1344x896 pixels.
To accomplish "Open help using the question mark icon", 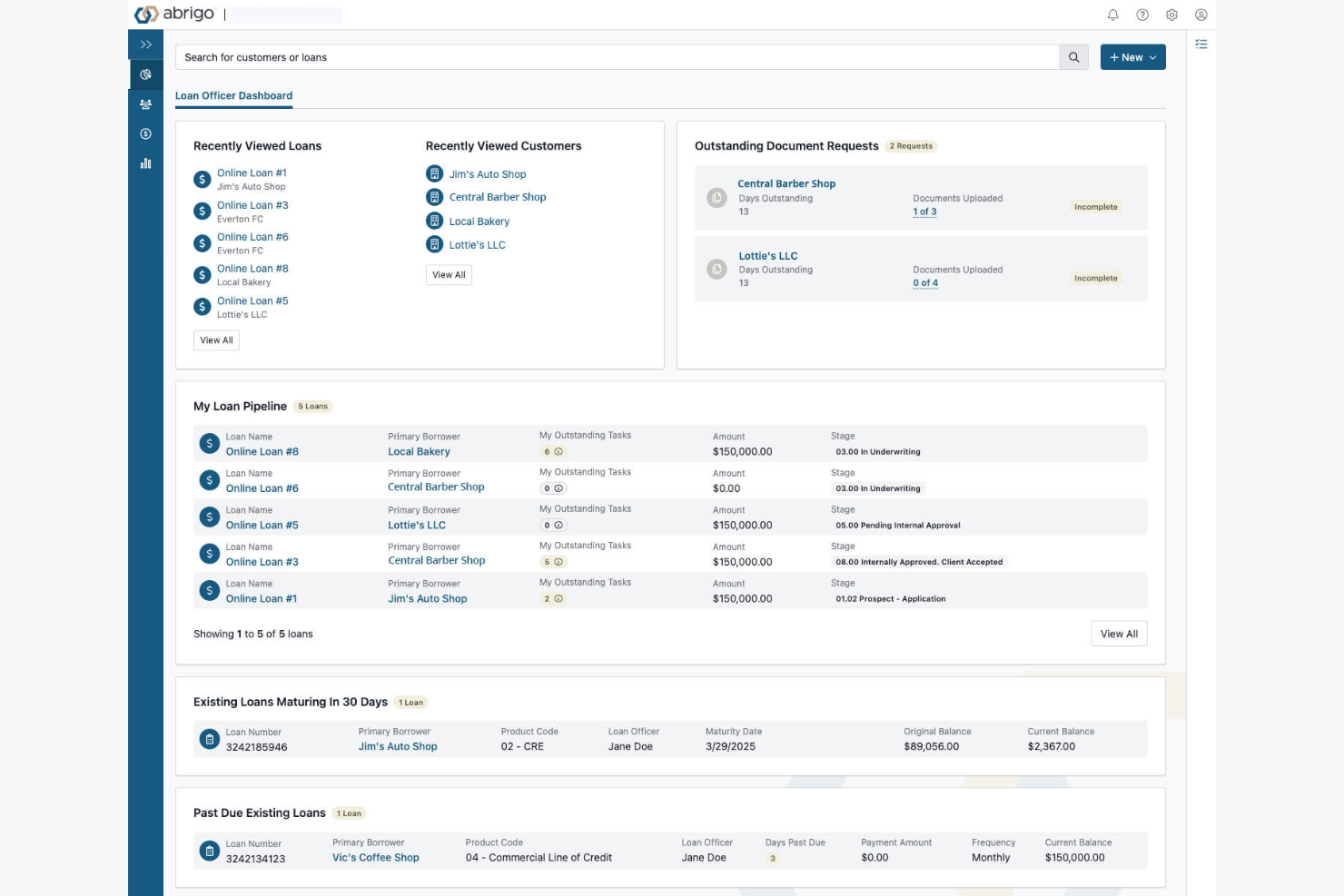I will click(1142, 15).
